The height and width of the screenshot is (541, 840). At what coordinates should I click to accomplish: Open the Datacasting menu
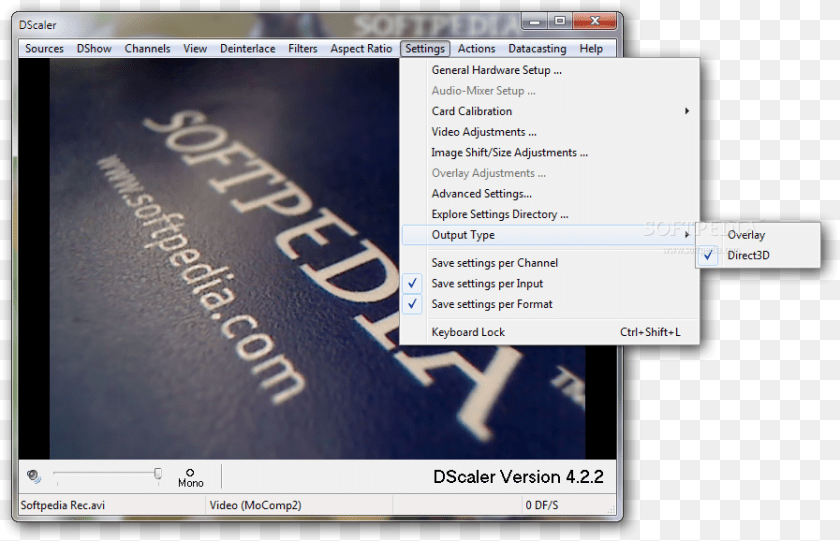click(537, 49)
